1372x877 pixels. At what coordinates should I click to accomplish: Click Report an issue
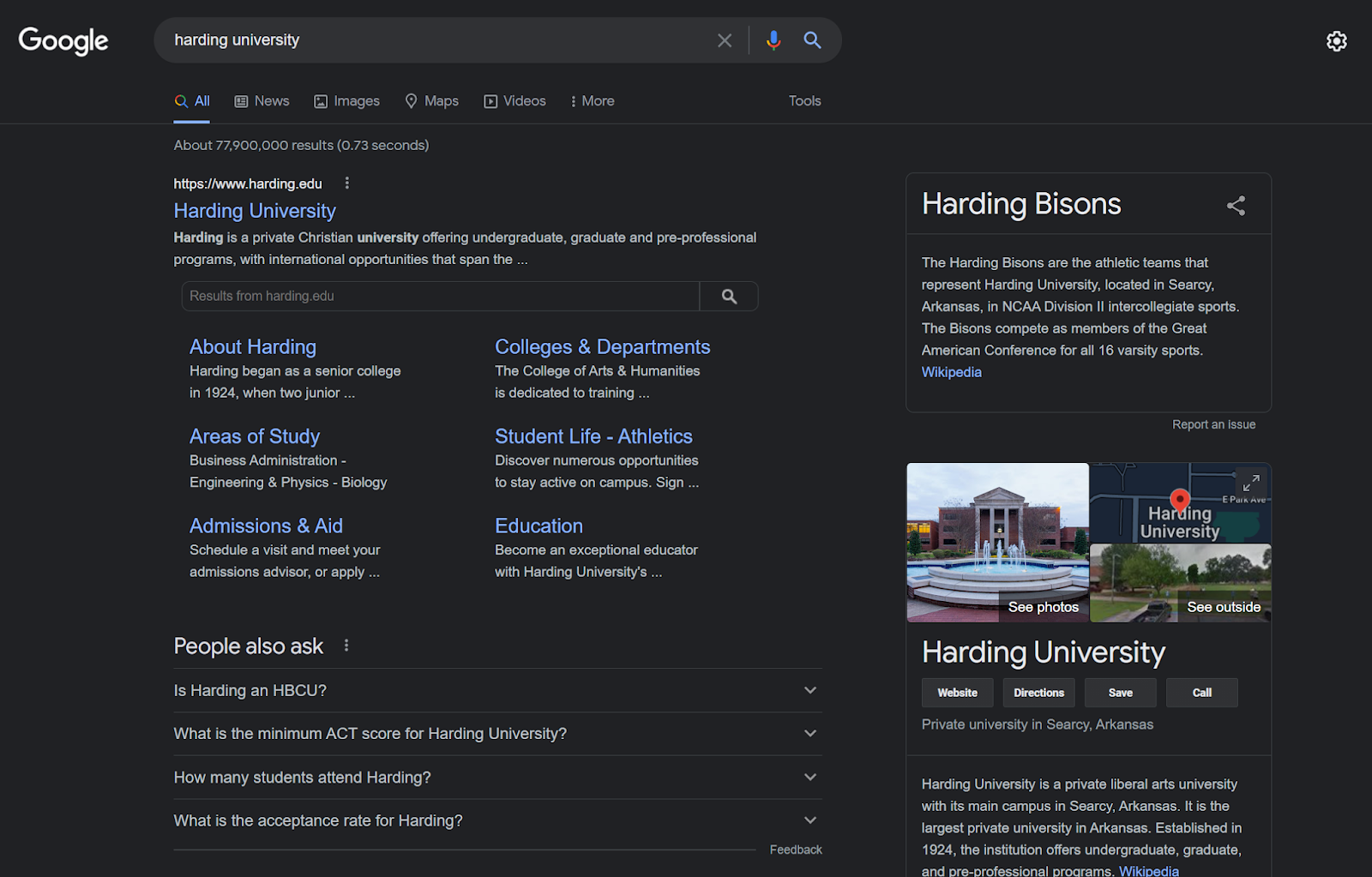click(1214, 424)
